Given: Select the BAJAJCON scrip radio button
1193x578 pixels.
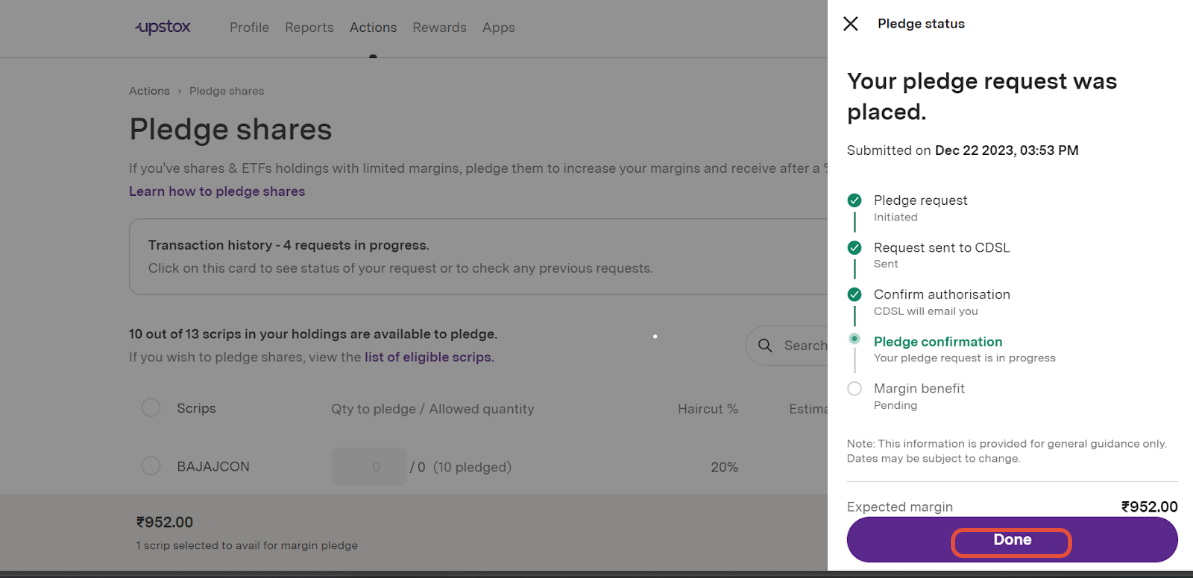Looking at the screenshot, I should [151, 466].
